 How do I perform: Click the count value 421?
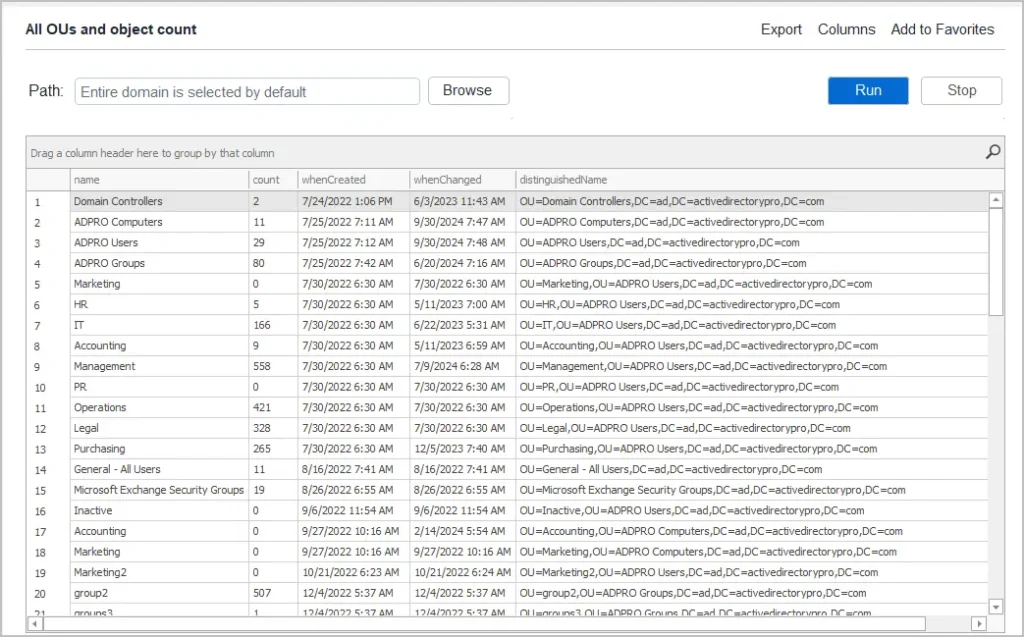[x=262, y=407]
